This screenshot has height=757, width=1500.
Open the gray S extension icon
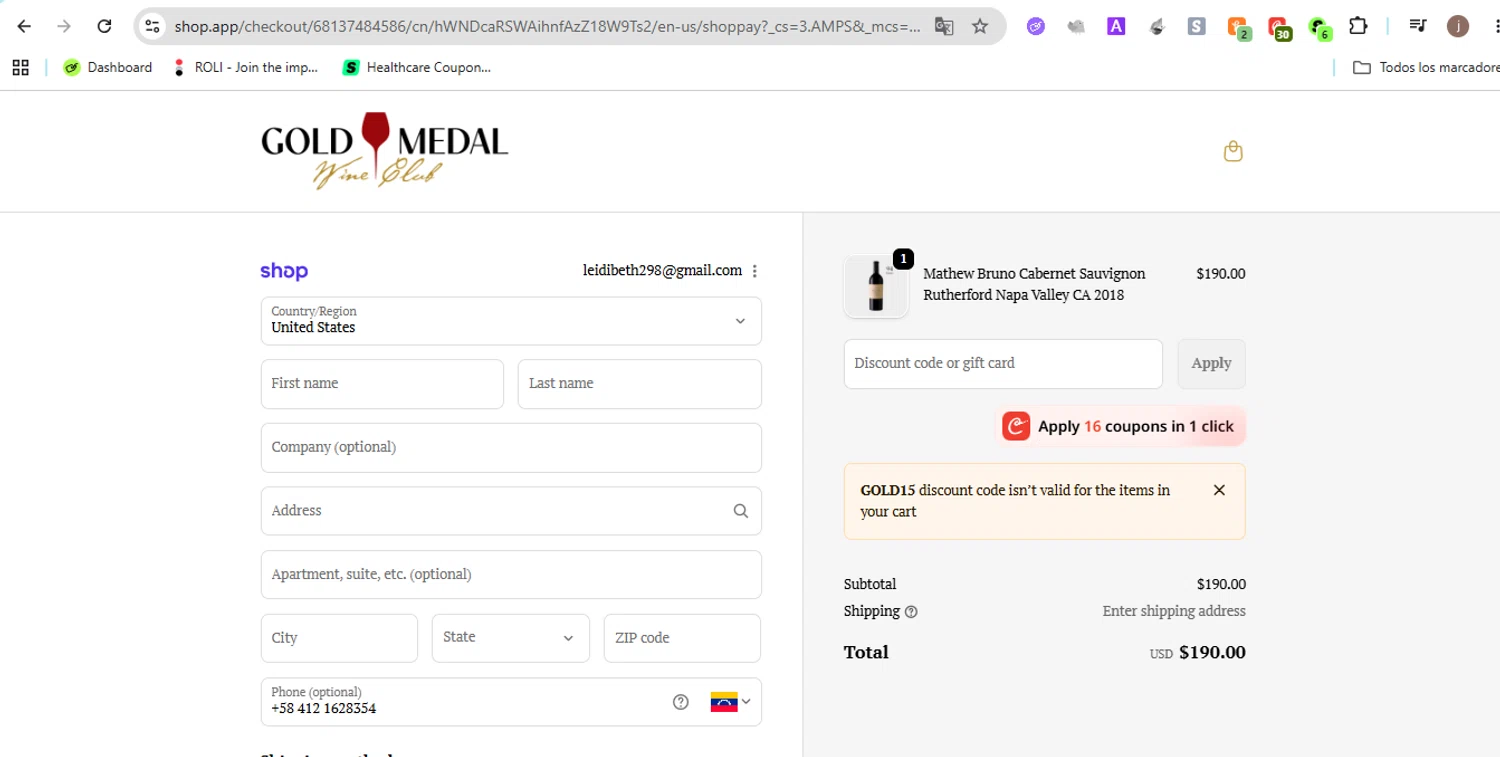tap(1196, 27)
